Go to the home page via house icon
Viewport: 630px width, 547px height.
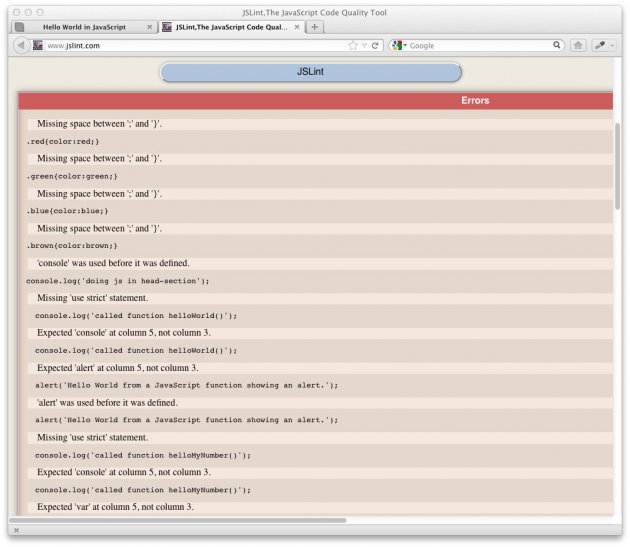pyautogui.click(x=578, y=45)
